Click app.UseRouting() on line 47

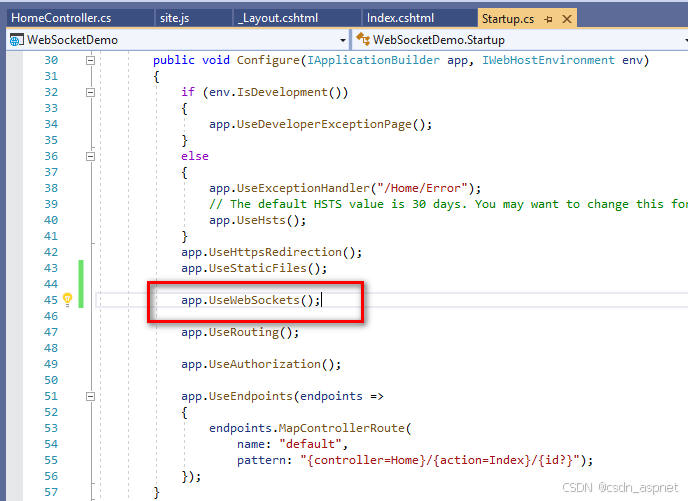(x=240, y=333)
